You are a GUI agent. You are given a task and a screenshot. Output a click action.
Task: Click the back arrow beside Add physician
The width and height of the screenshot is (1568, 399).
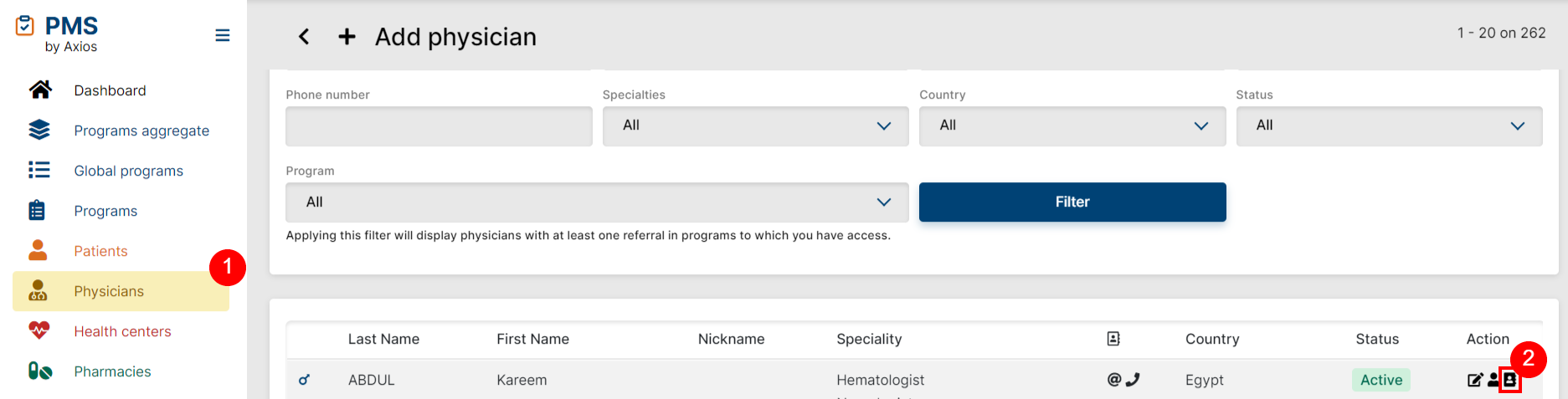click(x=304, y=37)
